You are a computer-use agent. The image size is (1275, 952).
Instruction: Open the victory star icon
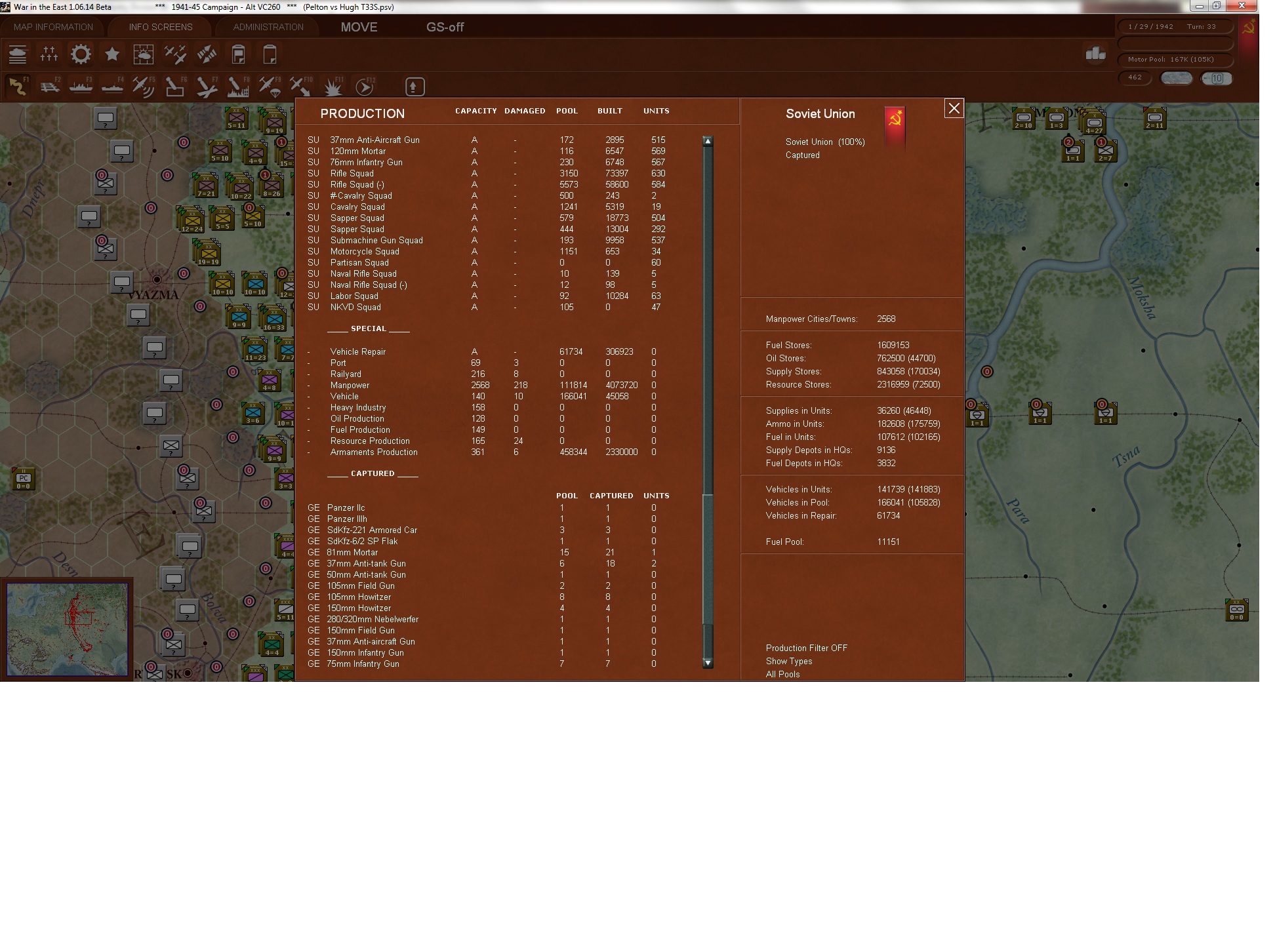coord(112,54)
